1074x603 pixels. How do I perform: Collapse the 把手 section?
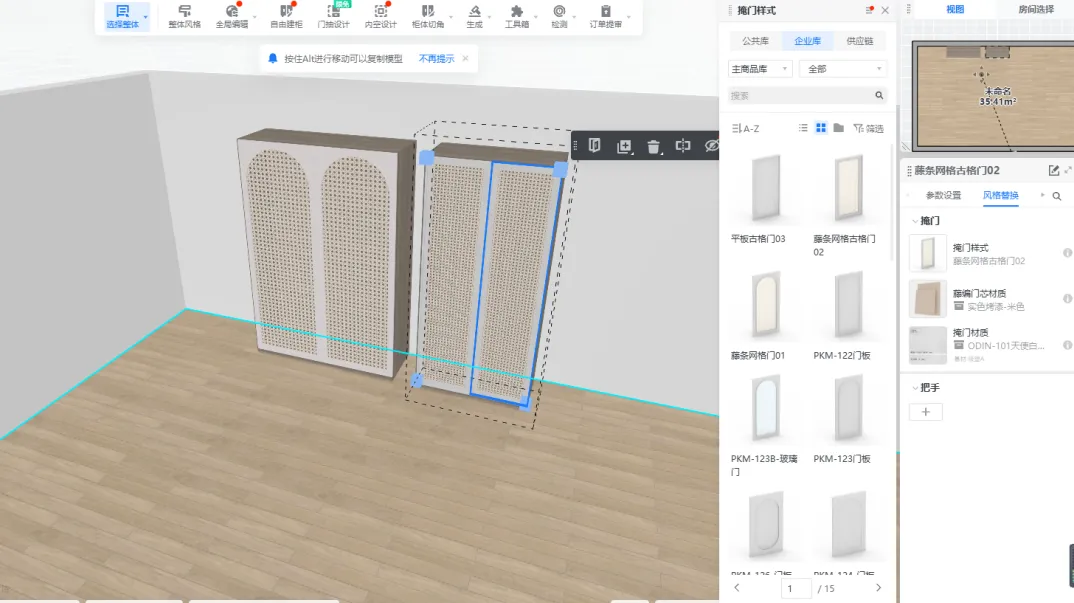point(915,387)
